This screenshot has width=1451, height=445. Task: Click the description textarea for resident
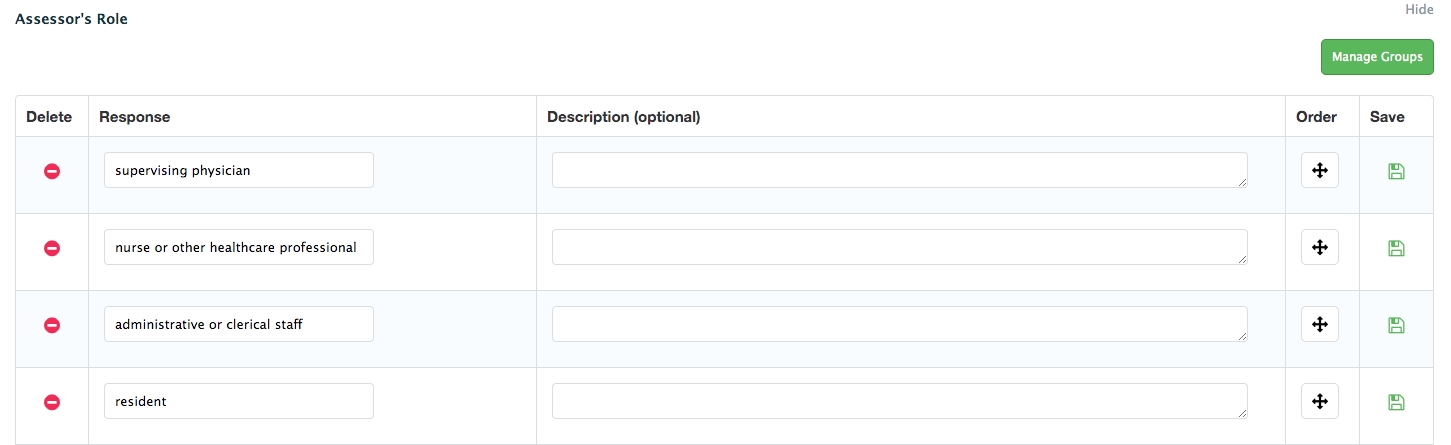pyautogui.click(x=899, y=401)
